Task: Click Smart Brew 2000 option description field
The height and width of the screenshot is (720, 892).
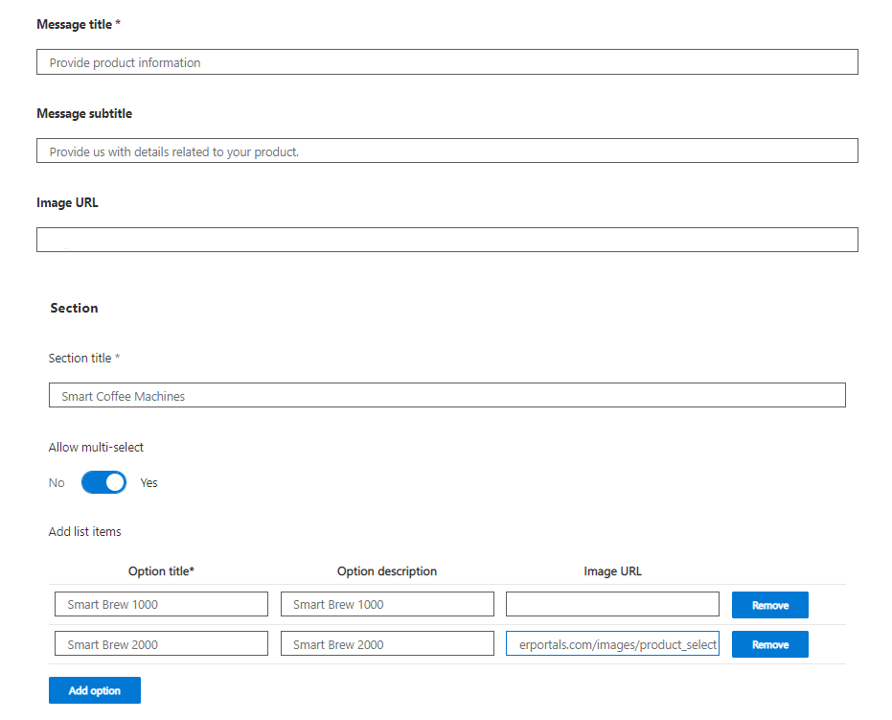Action: (387, 644)
